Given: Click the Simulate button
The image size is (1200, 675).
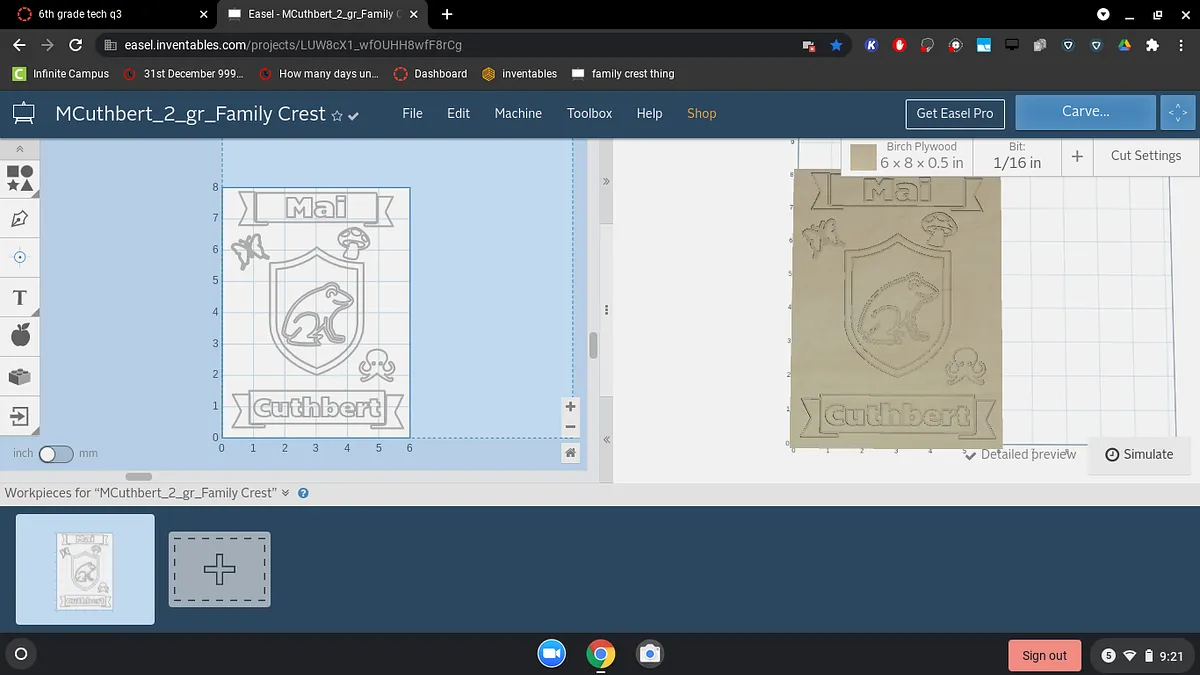Looking at the screenshot, I should coord(1139,454).
